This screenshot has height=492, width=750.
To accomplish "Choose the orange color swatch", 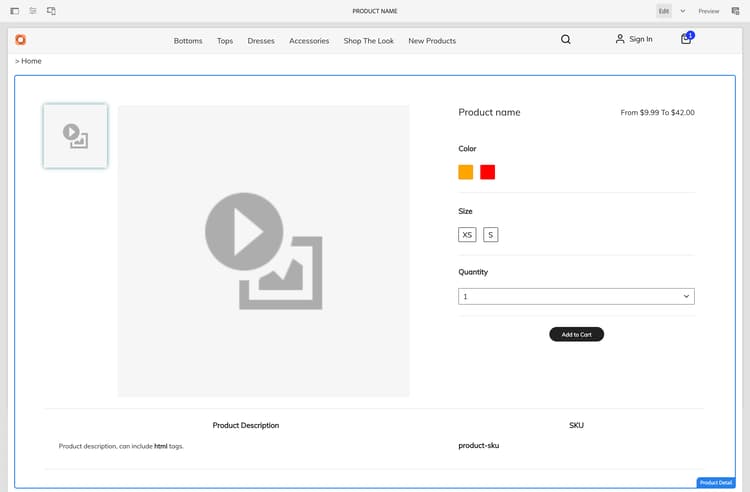I will [x=465, y=172].
